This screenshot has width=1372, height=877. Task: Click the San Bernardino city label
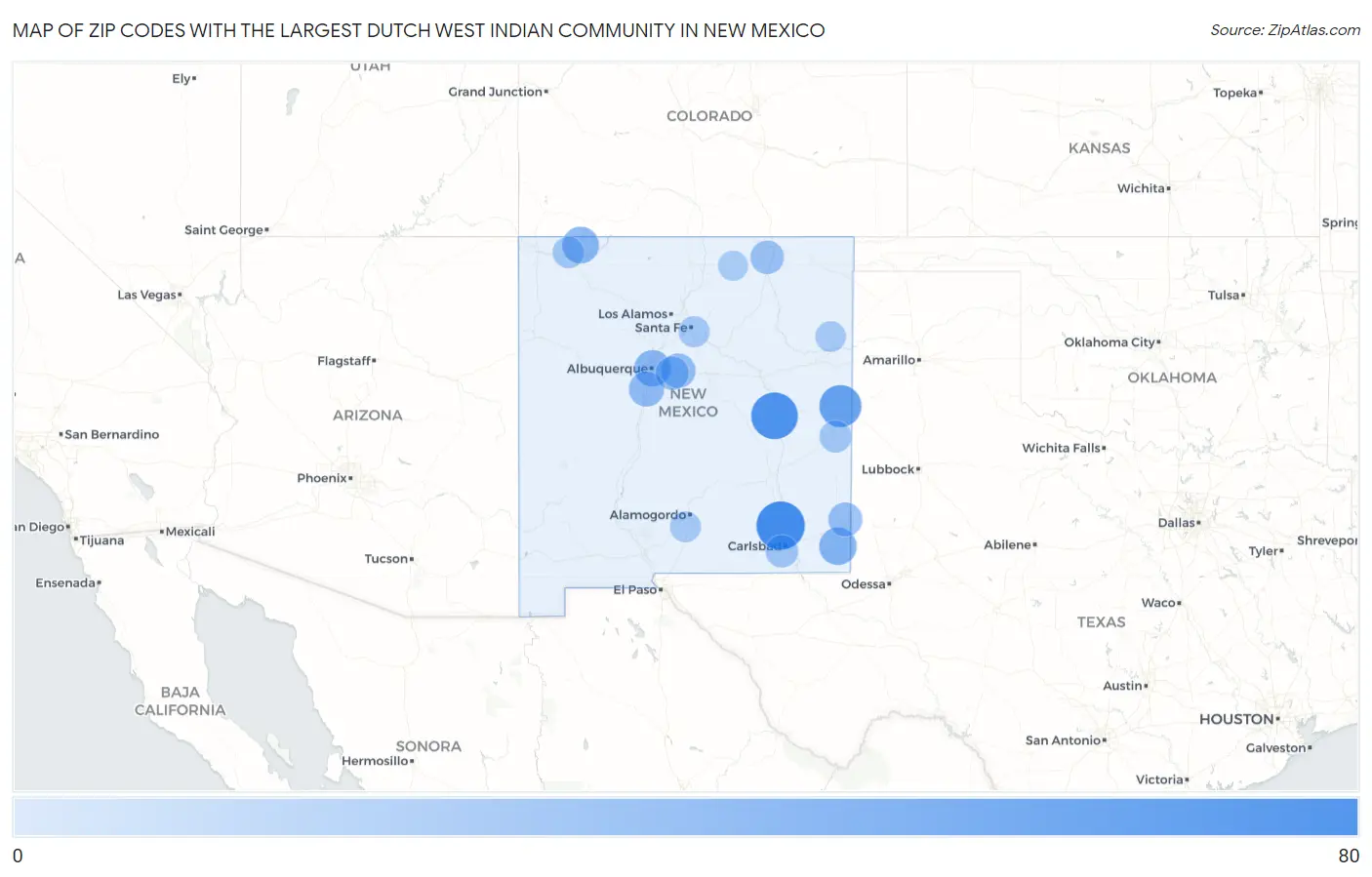coord(109,435)
